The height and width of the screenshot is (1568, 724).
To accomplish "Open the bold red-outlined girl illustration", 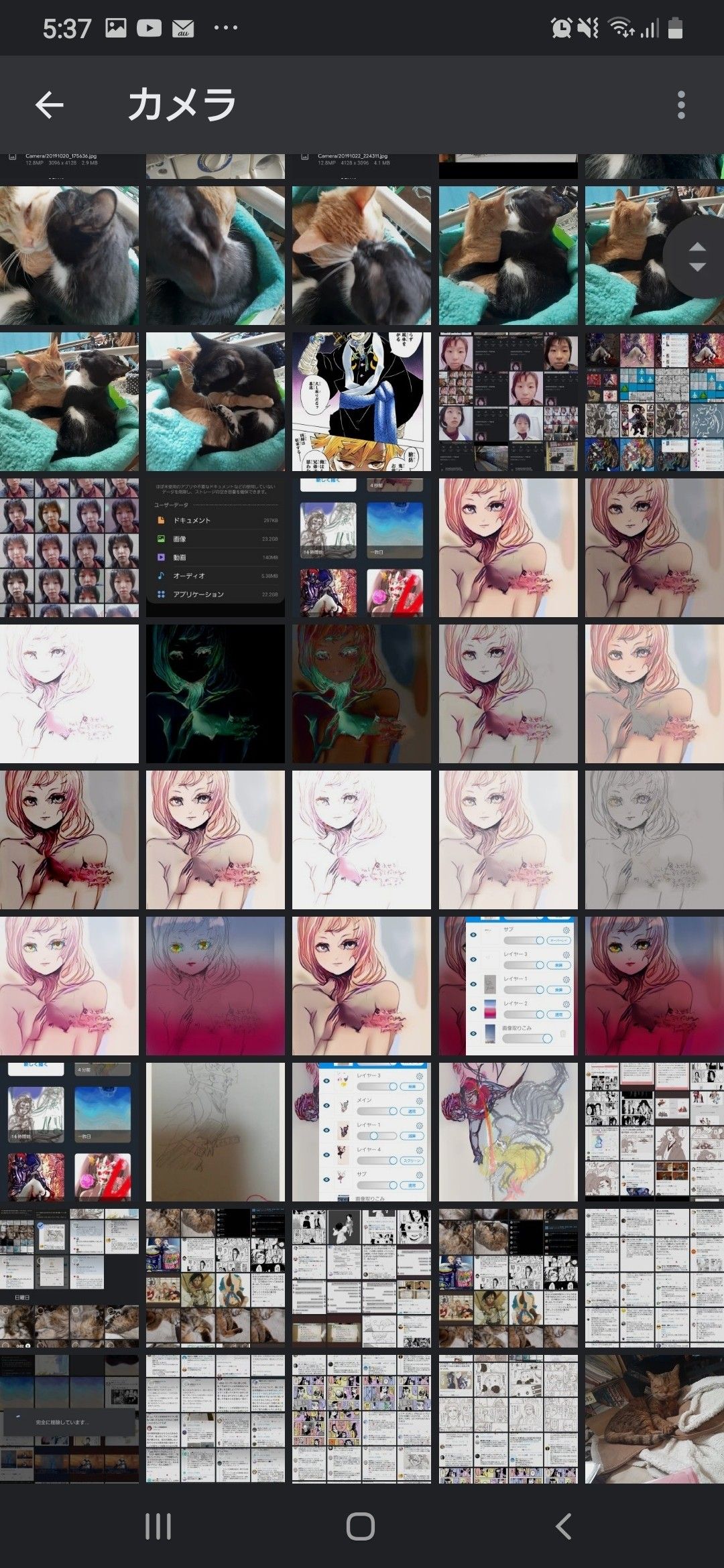I will tap(69, 840).
